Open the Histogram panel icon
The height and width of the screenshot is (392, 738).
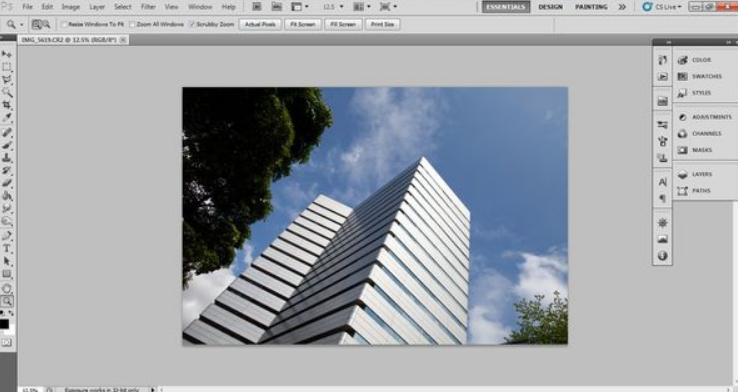(662, 239)
